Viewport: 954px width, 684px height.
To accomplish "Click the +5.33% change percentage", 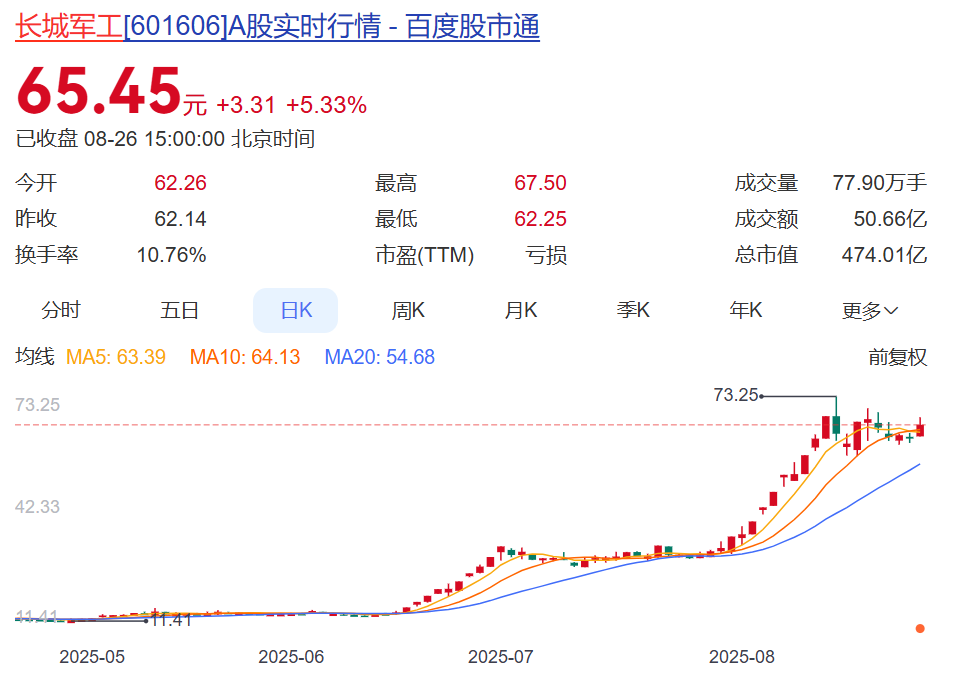I will click(x=327, y=105).
